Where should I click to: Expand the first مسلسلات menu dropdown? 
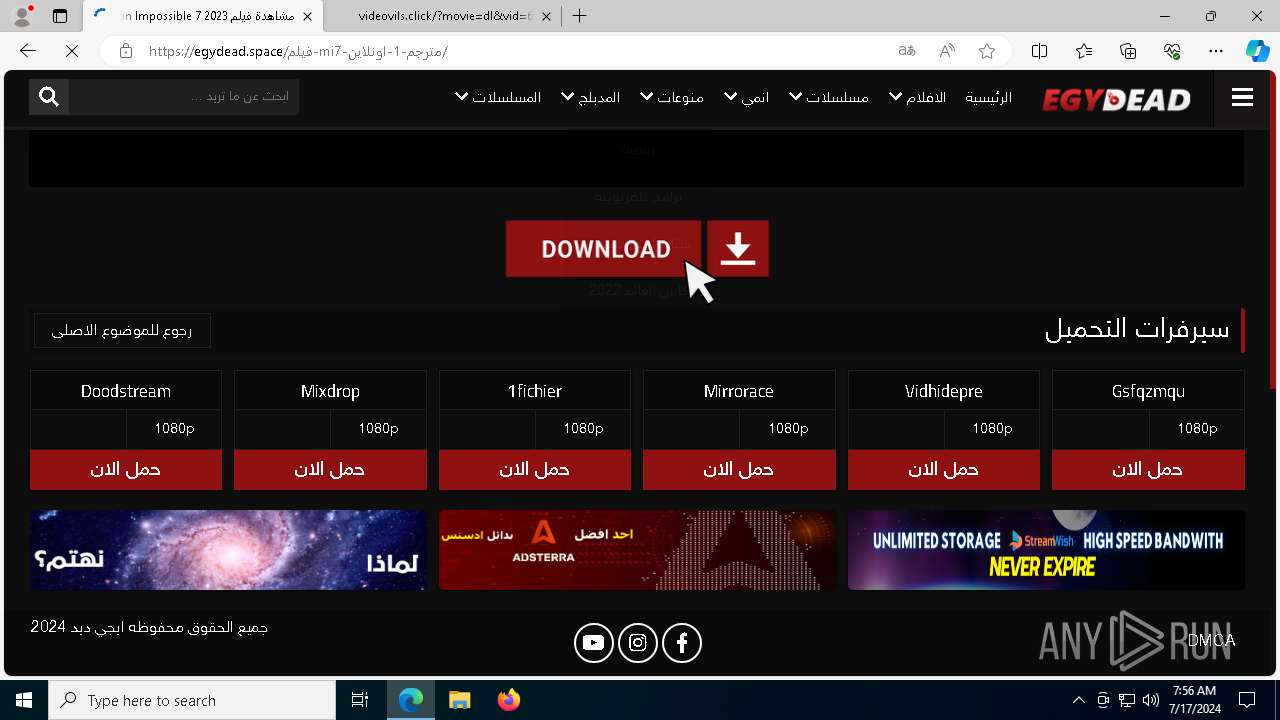pos(829,97)
